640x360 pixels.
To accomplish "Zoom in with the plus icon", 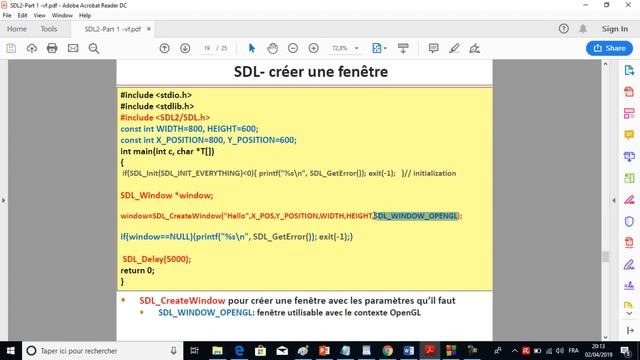I will point(313,48).
